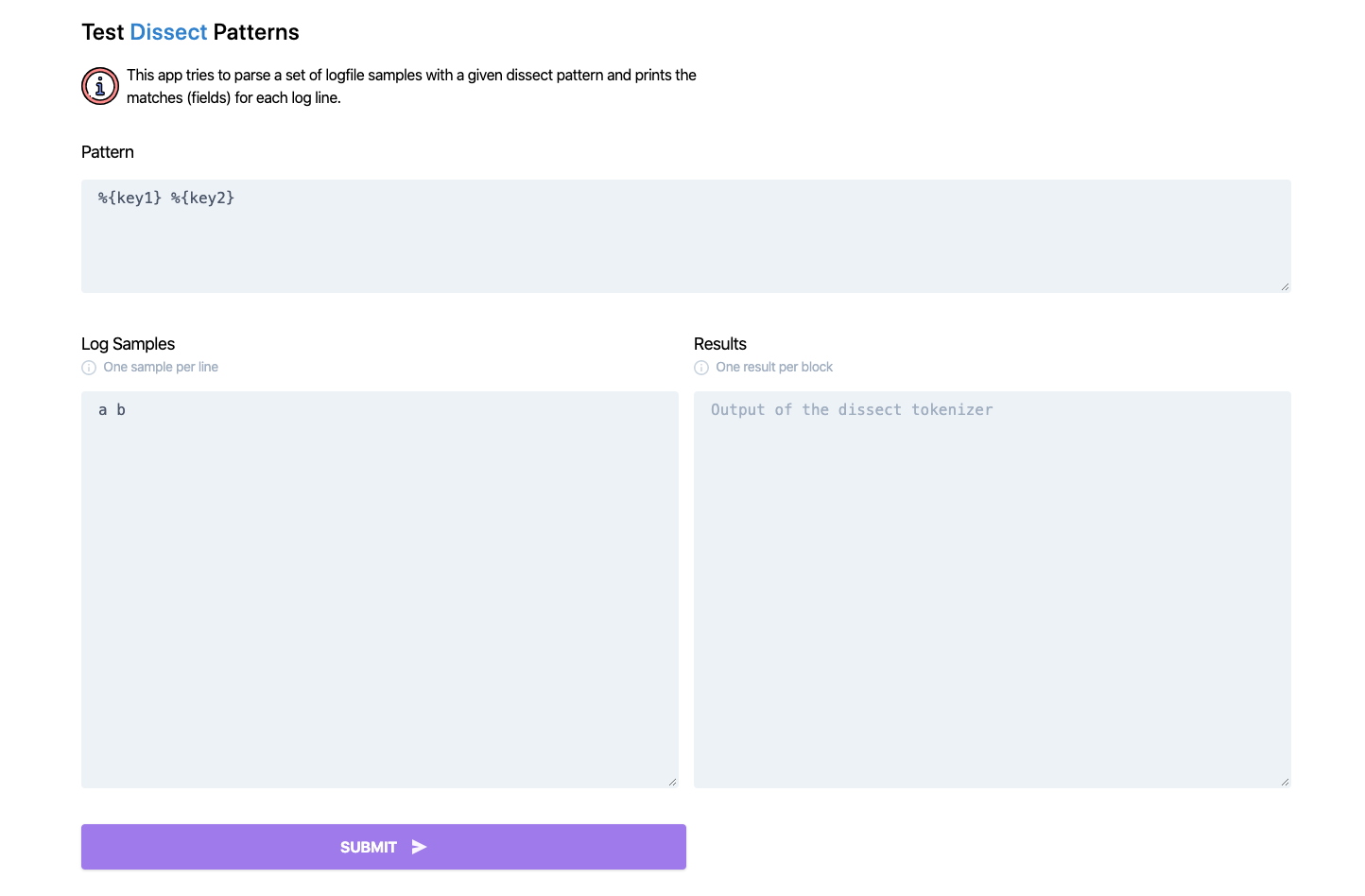The height and width of the screenshot is (896, 1365).
Task: Click the resize grip of the Log Samples textarea
Action: 673,781
